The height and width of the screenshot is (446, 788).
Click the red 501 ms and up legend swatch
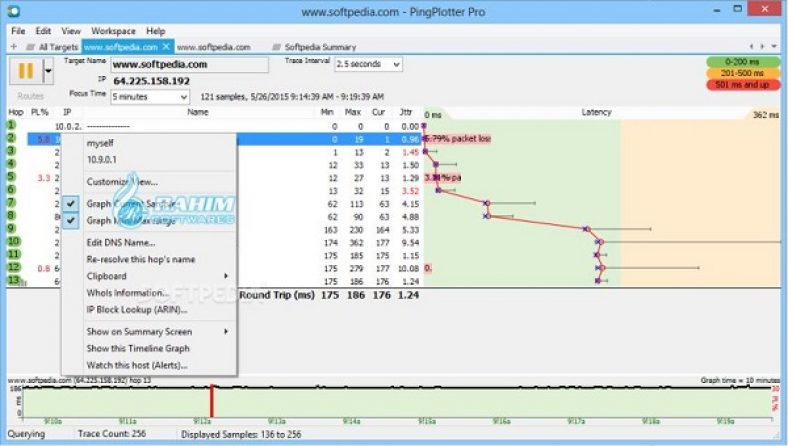(742, 85)
